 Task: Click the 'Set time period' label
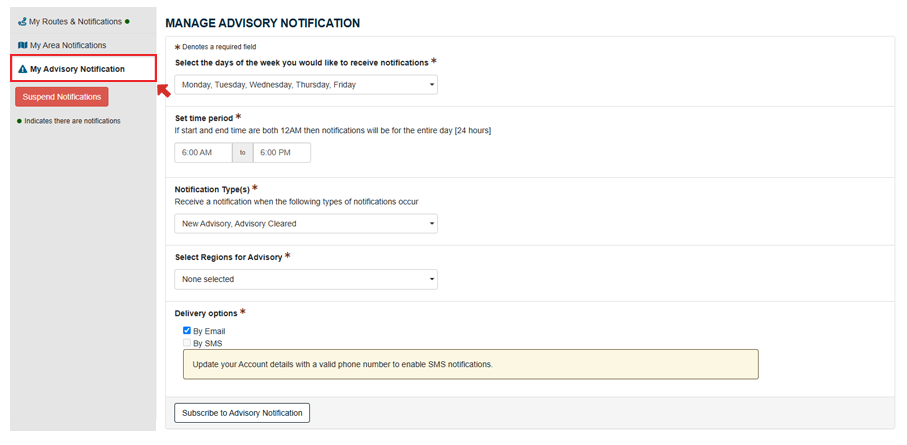pos(204,119)
